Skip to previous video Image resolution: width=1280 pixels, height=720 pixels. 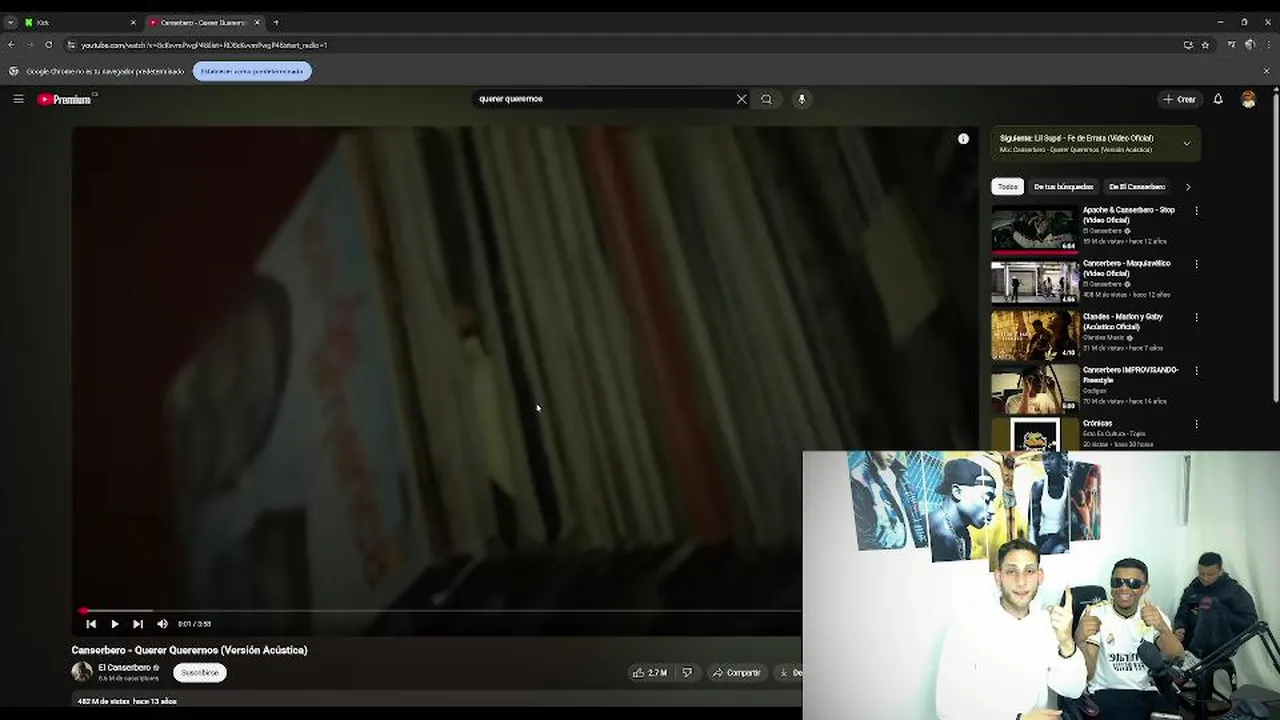(x=91, y=624)
